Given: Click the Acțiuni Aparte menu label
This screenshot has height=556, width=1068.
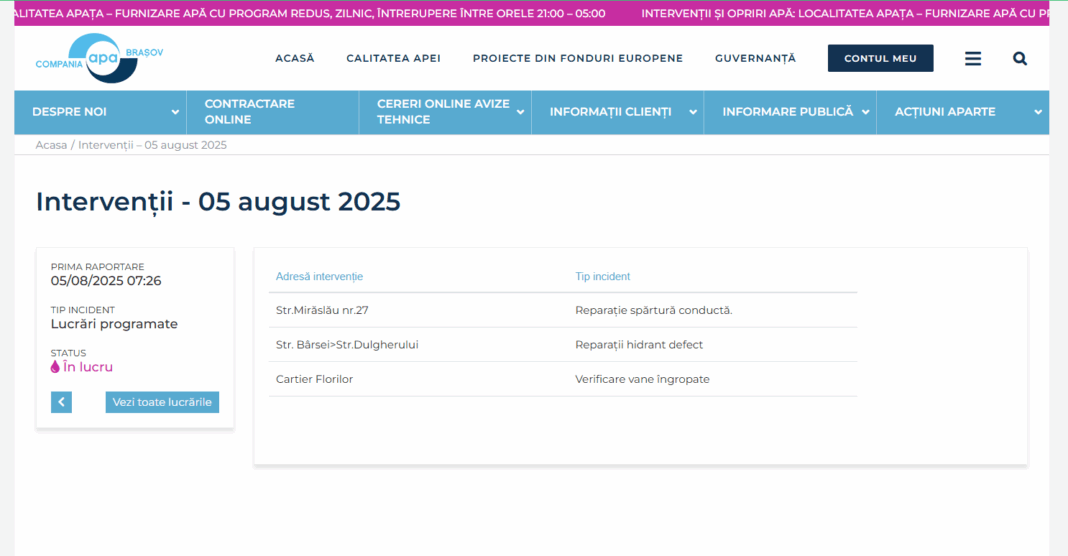Looking at the screenshot, I should point(945,112).
